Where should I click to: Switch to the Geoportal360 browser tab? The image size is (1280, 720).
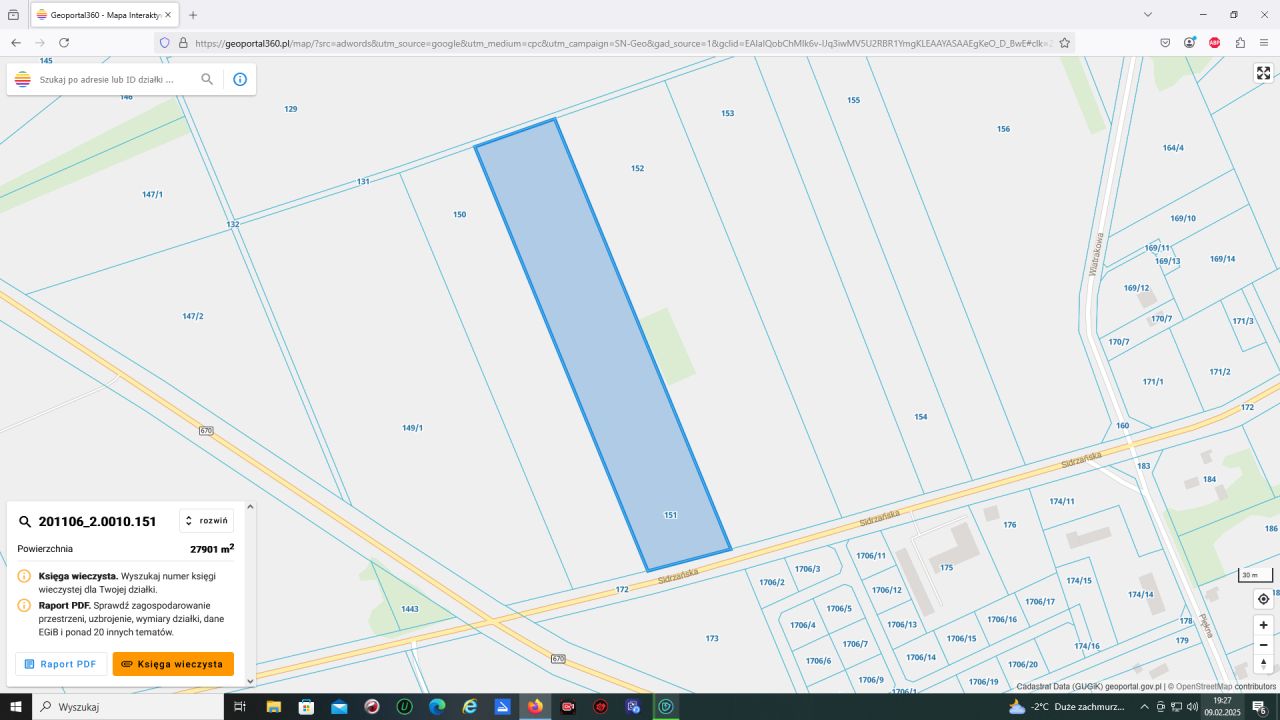pyautogui.click(x=105, y=15)
